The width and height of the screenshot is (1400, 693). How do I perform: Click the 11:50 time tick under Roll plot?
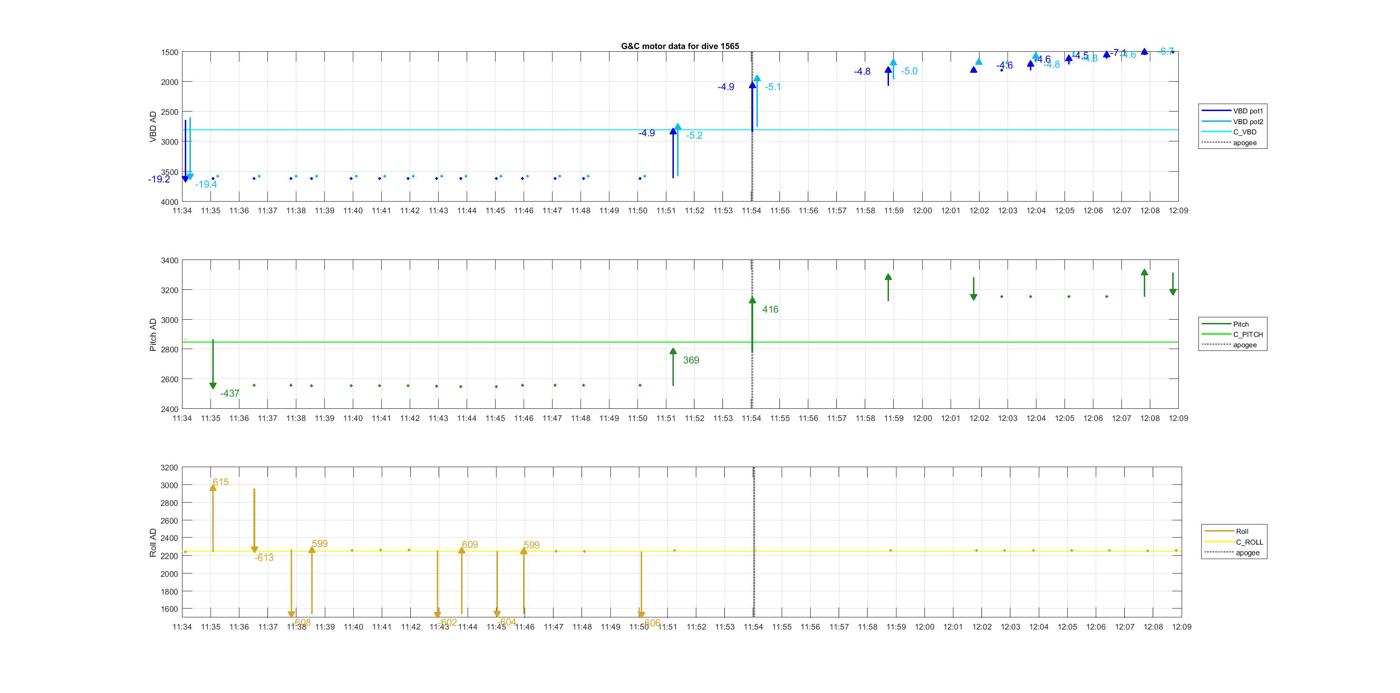639,627
